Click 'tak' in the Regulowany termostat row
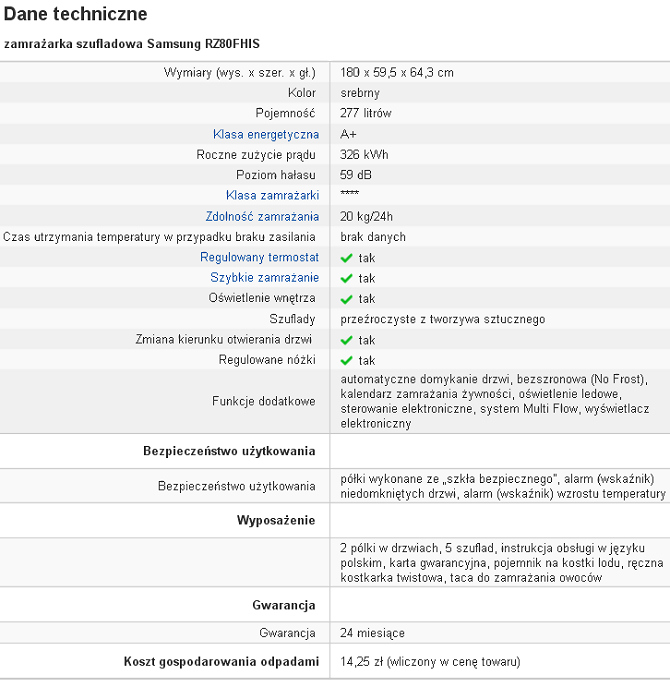The height and width of the screenshot is (687, 670). 367,258
